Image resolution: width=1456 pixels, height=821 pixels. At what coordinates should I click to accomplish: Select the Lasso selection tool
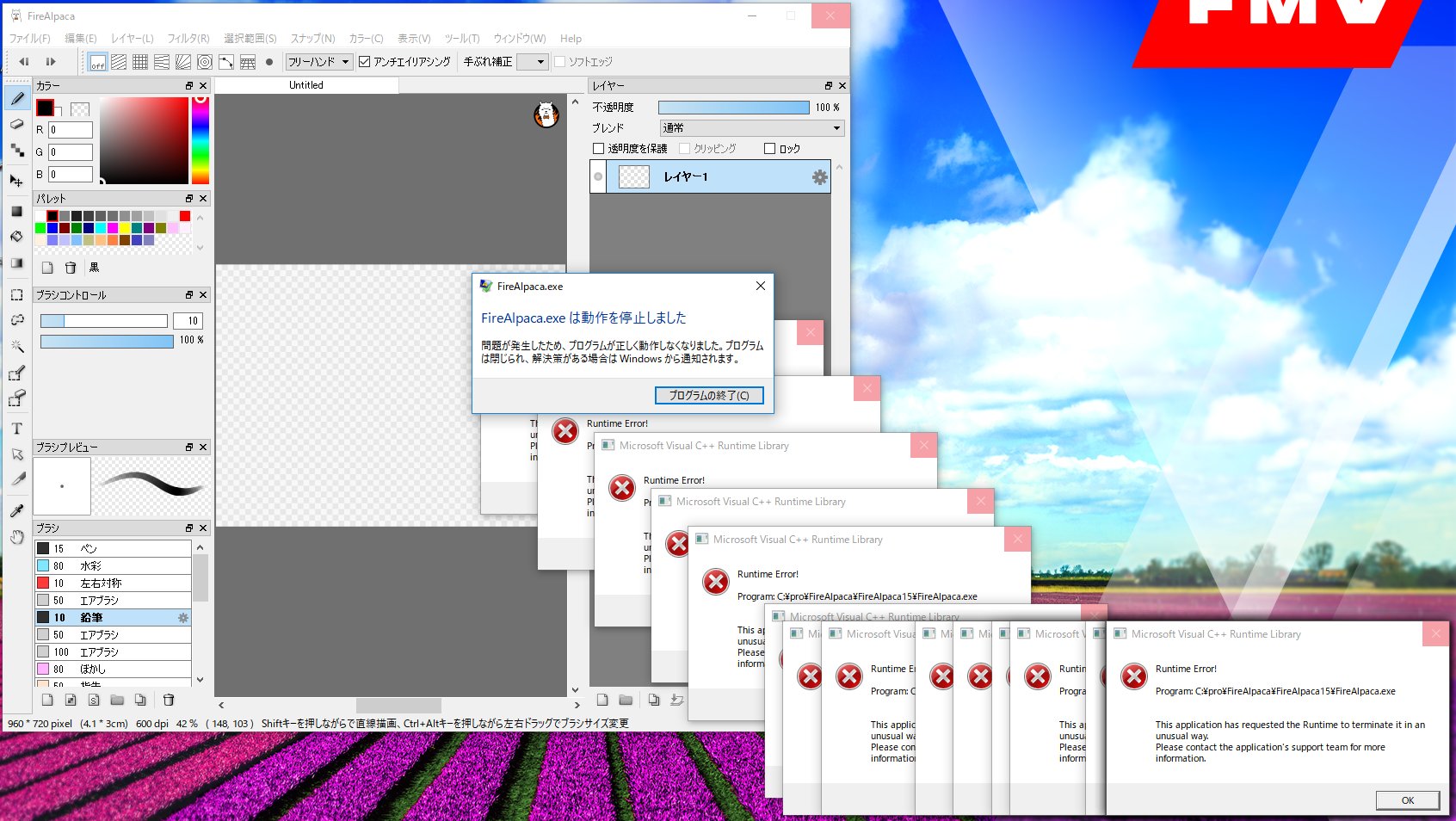pyautogui.click(x=16, y=320)
